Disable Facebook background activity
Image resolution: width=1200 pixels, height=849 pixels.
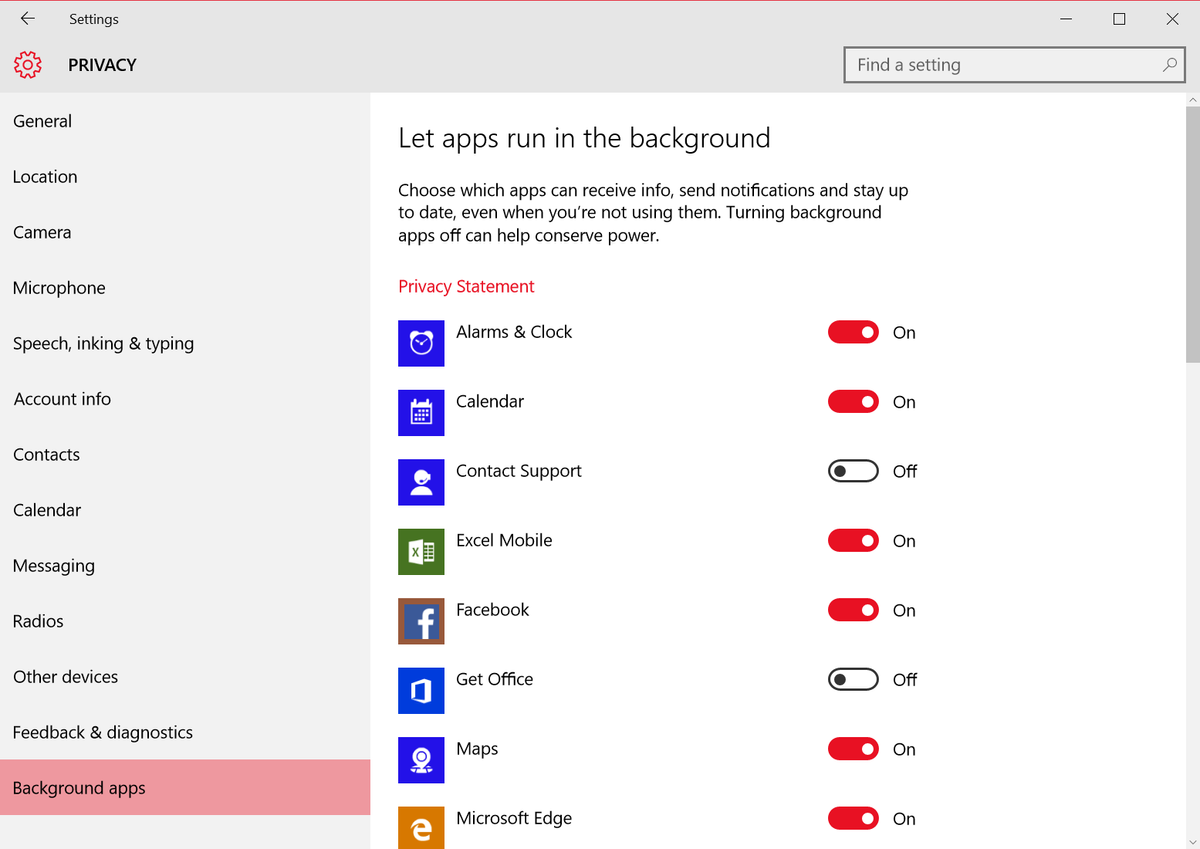coord(853,610)
